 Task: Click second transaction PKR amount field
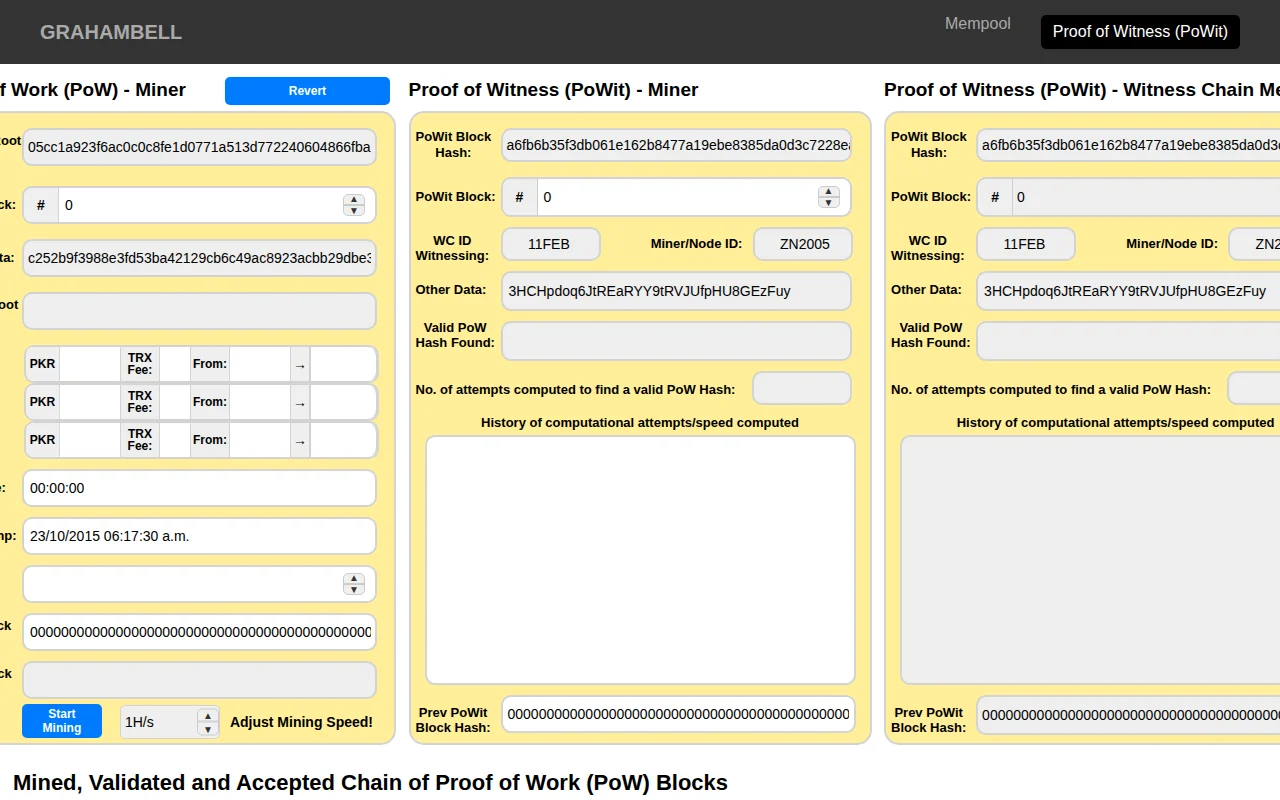(90, 402)
